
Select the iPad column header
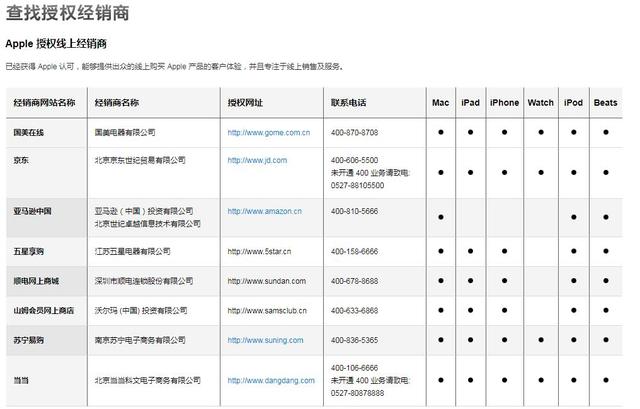pyautogui.click(x=470, y=103)
